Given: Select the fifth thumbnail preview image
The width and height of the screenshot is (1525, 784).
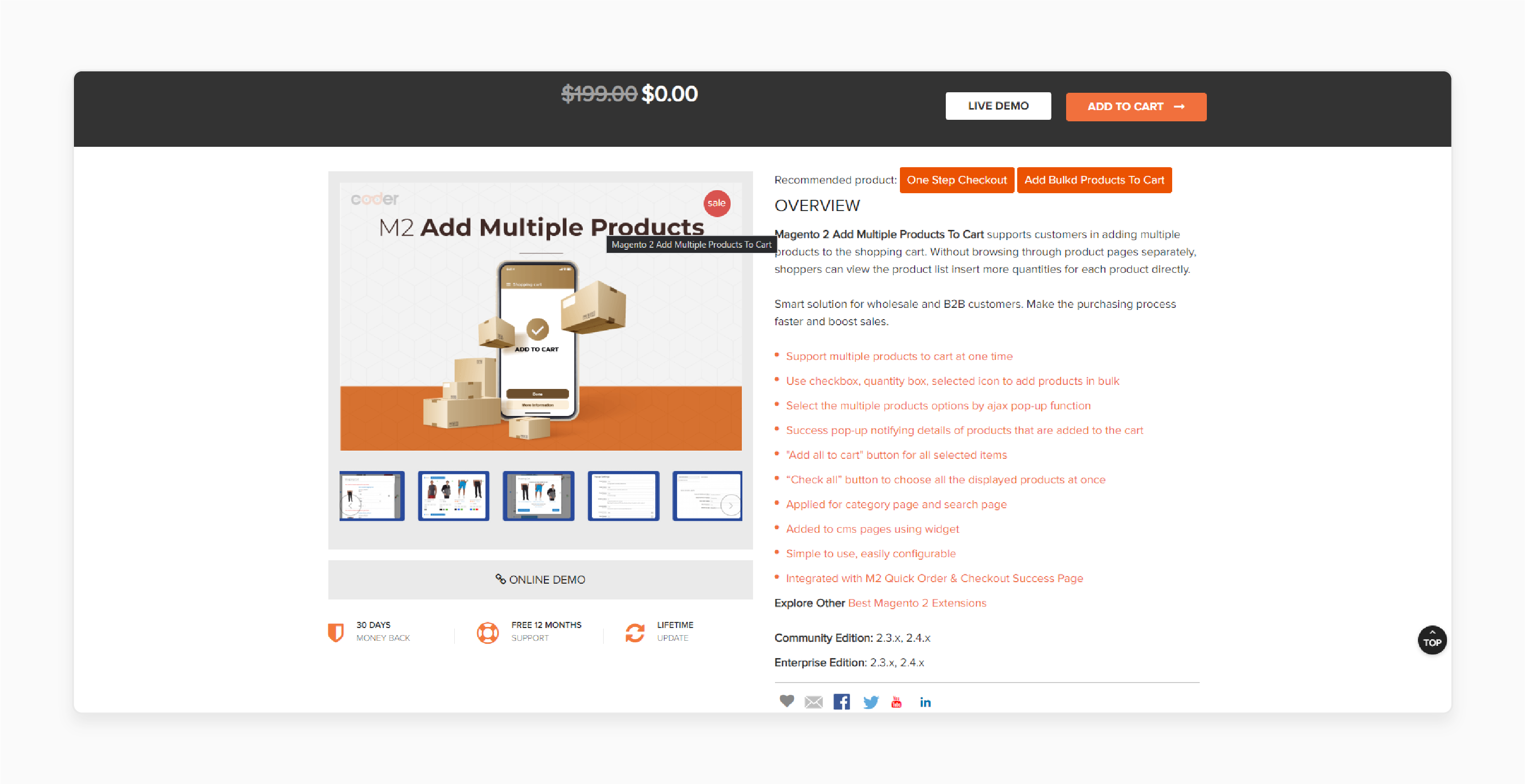Looking at the screenshot, I should (708, 494).
